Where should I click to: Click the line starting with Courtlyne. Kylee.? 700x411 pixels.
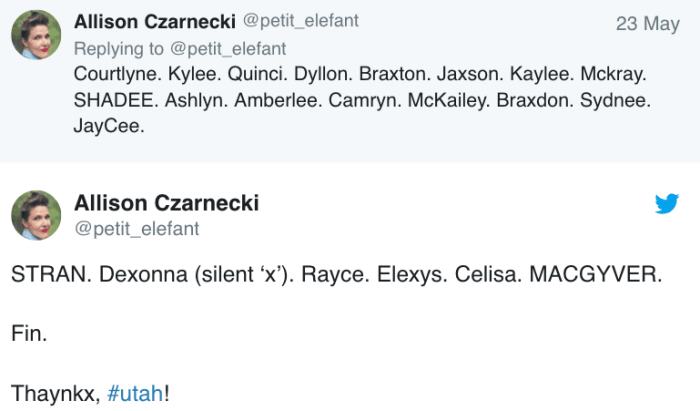360,74
